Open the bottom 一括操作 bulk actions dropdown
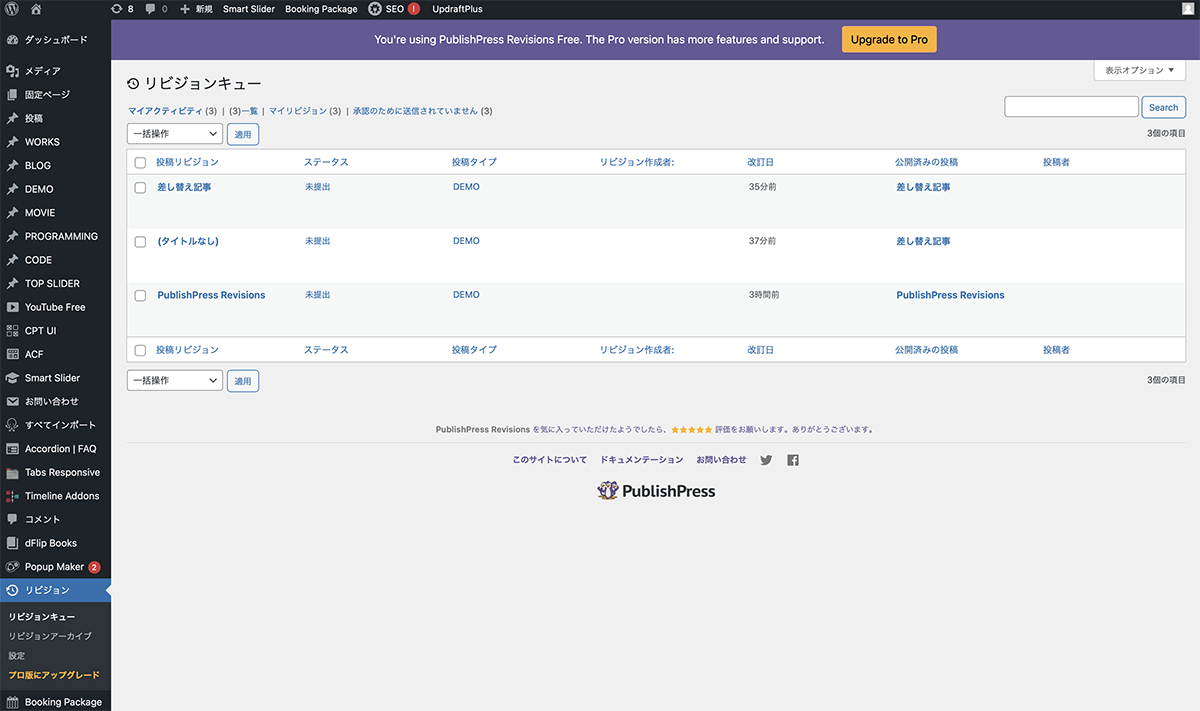This screenshot has width=1200, height=711. pos(174,380)
